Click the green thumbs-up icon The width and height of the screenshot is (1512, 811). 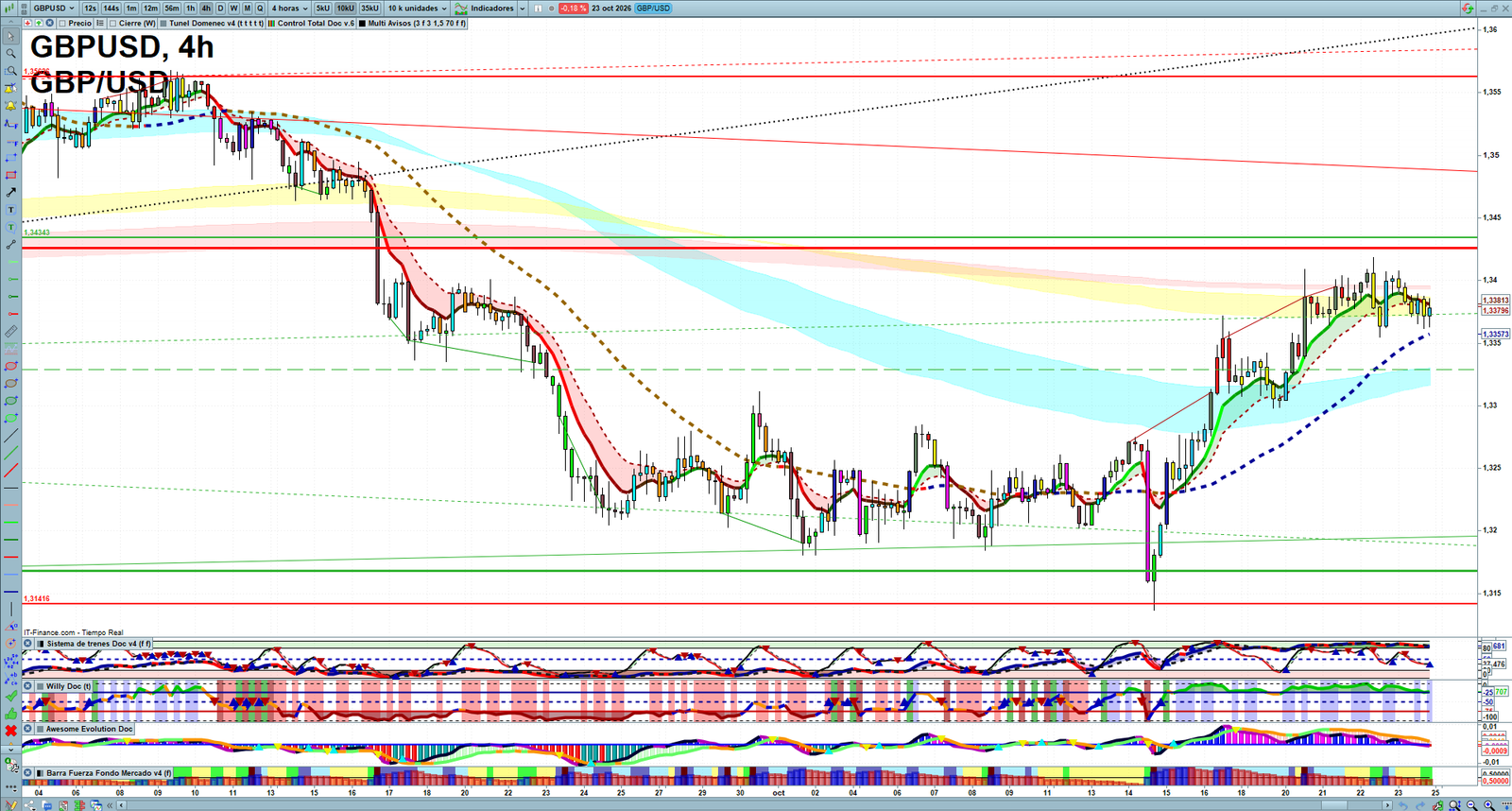pos(11,714)
